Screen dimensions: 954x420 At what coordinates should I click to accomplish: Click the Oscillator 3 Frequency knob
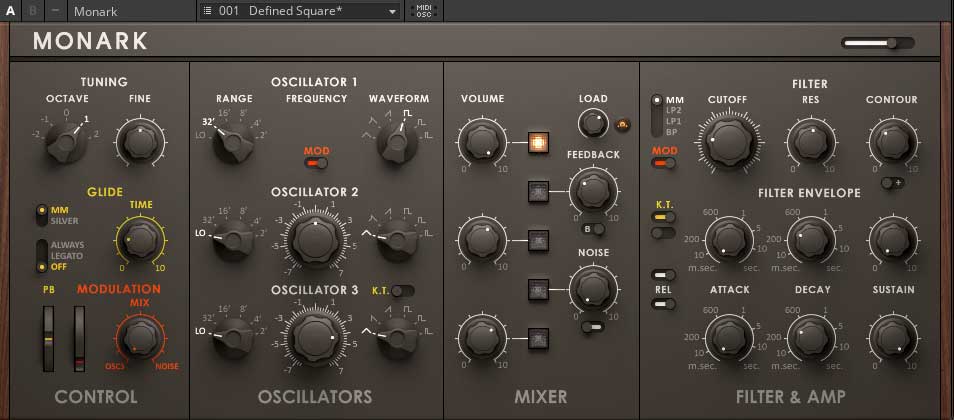(x=316, y=337)
